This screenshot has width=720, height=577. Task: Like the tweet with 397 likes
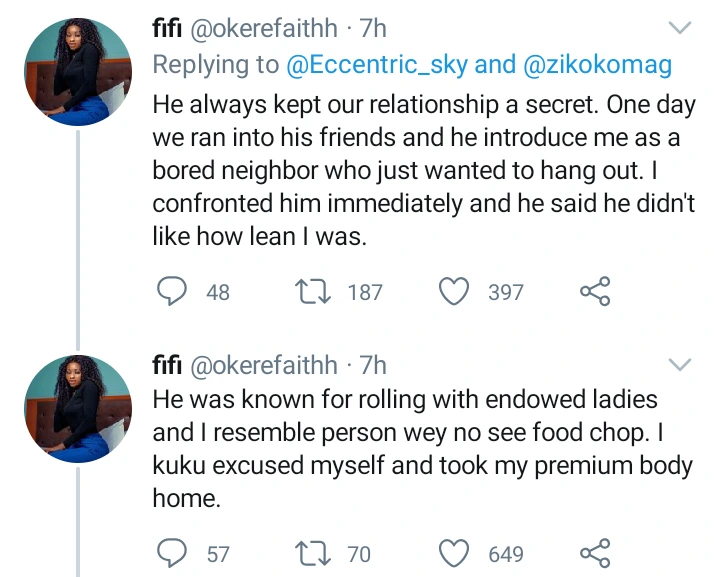456,291
